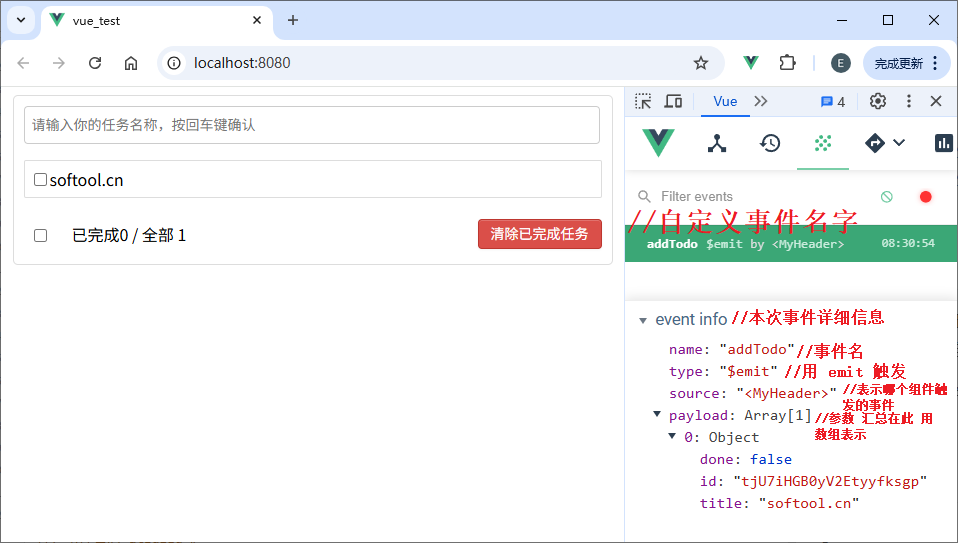Collapse the payload Array[1] node

pos(657,414)
